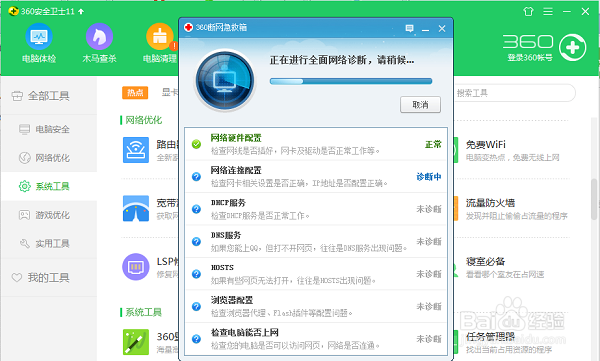This screenshot has height=361, width=600.
Task: Click the 网络硬件配置 diagnosis row title
Action: click(x=236, y=138)
